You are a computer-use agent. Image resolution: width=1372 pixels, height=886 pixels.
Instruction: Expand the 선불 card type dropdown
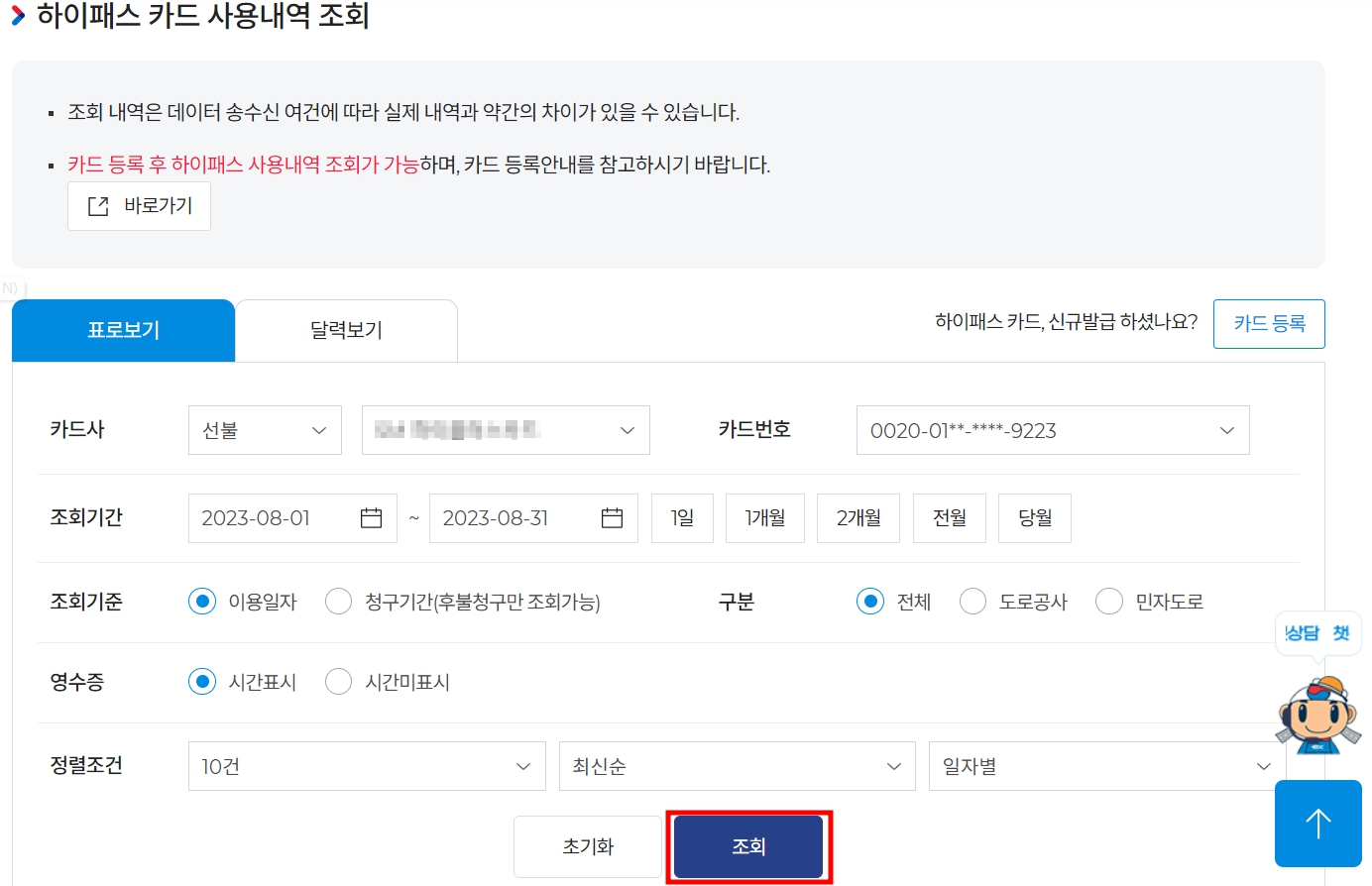coord(265,430)
